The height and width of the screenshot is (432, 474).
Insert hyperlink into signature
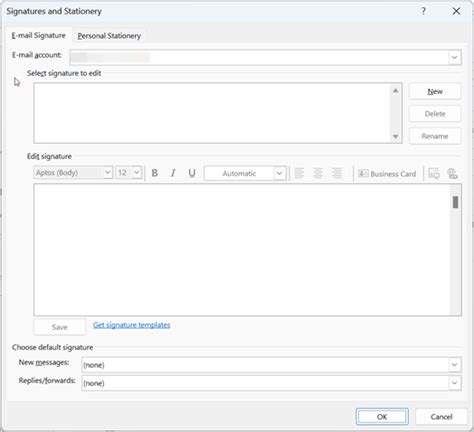click(452, 174)
